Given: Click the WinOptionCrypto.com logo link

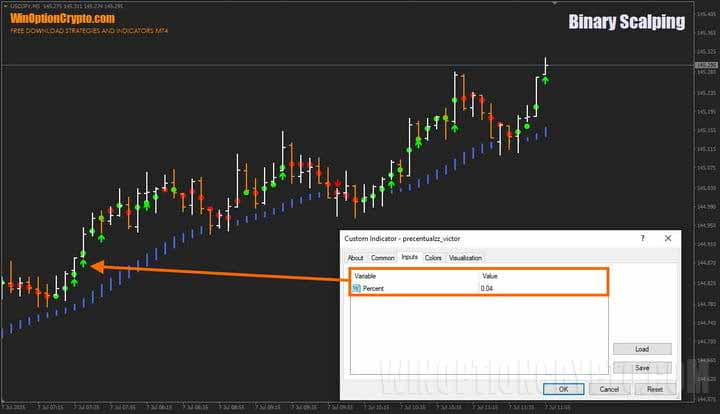Looking at the screenshot, I should tap(62, 18).
